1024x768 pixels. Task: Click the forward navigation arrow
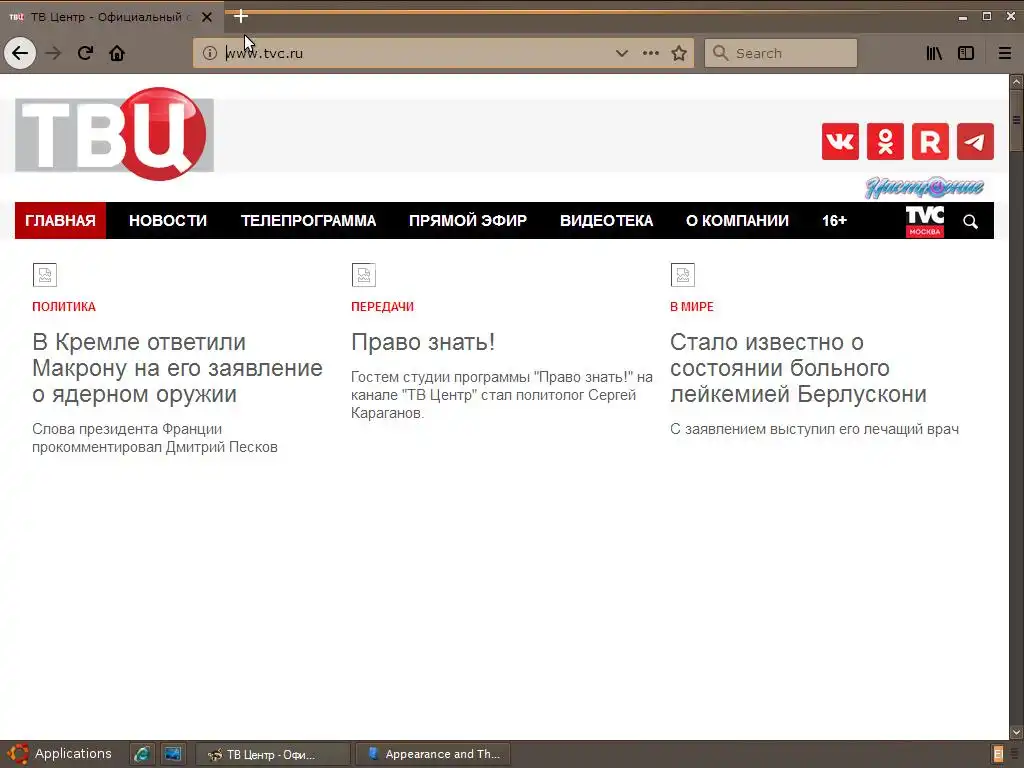53,53
